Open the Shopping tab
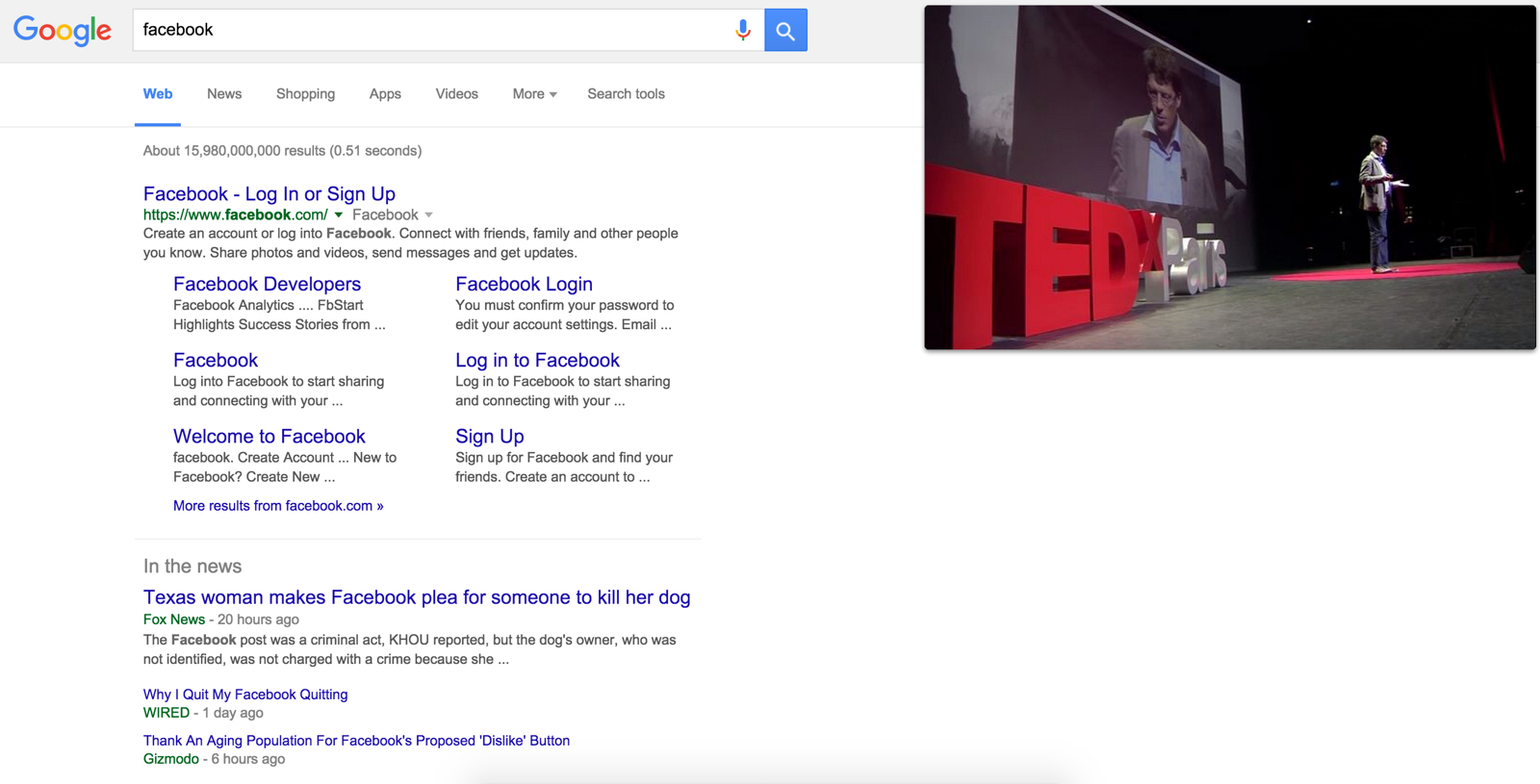1540x784 pixels. [305, 94]
